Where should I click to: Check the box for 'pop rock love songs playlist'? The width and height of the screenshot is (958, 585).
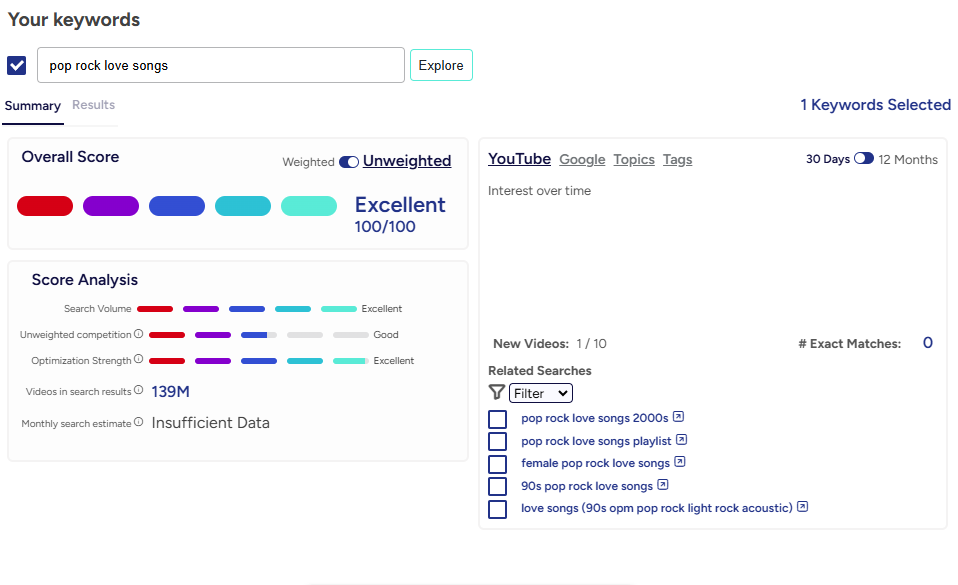click(x=498, y=441)
